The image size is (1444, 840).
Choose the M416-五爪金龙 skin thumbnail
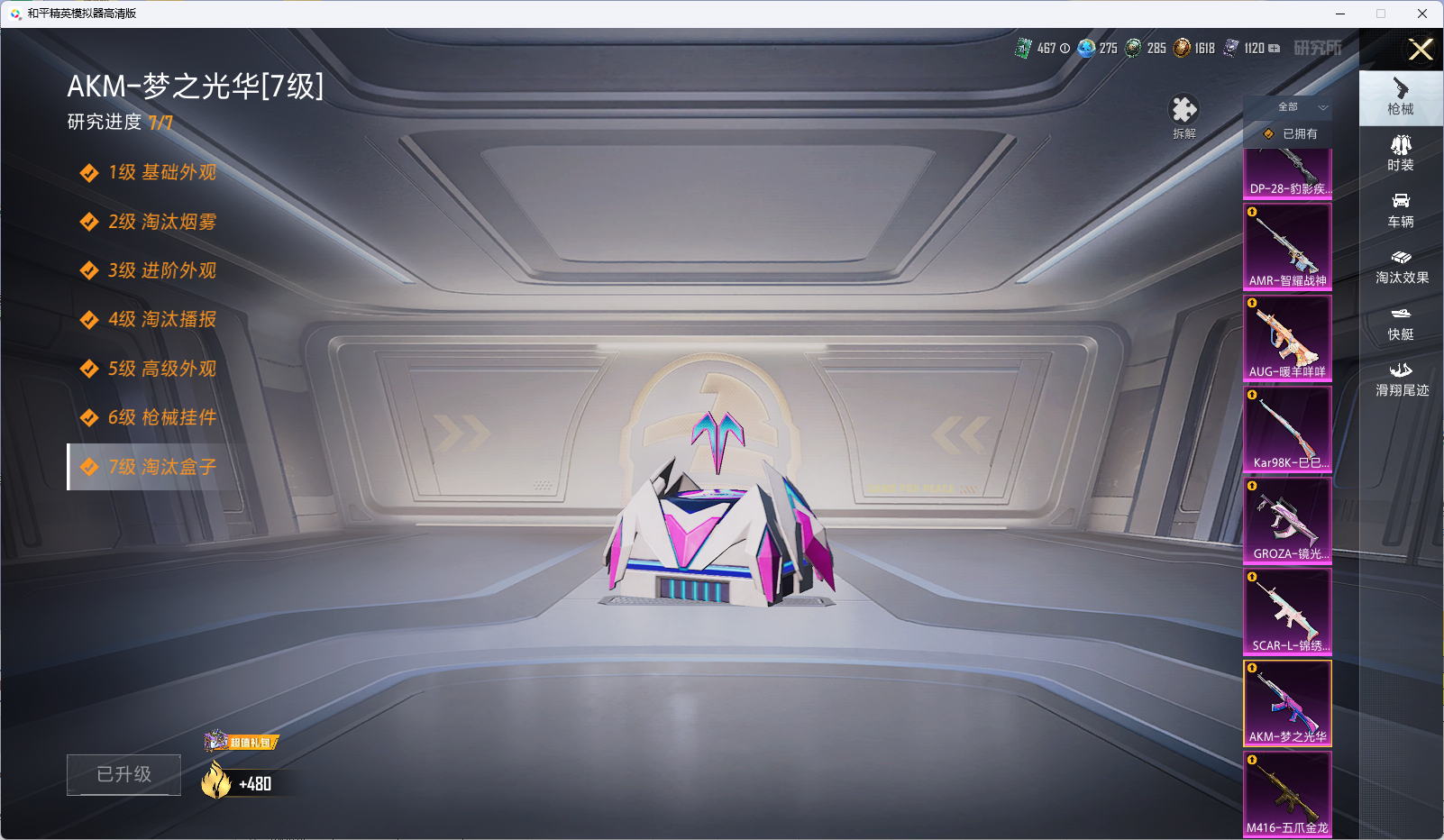pyautogui.click(x=1287, y=794)
